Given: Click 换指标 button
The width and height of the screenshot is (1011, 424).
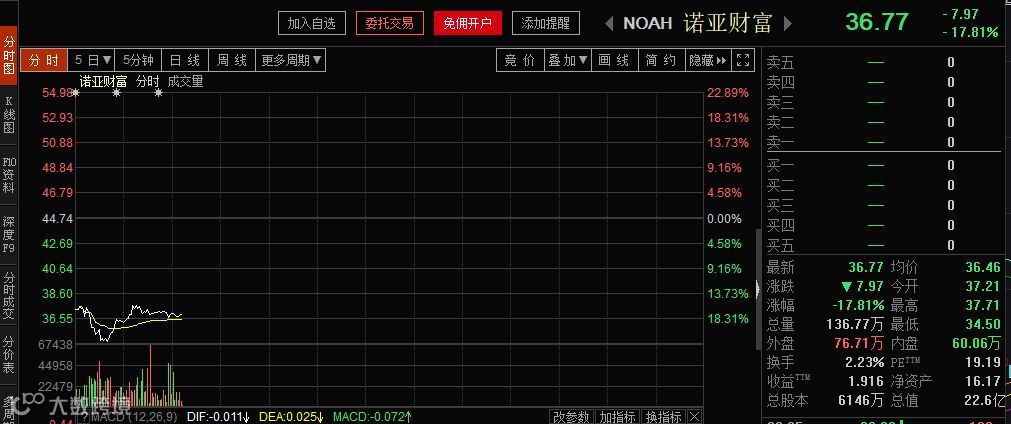Looking at the screenshot, I should (663, 417).
